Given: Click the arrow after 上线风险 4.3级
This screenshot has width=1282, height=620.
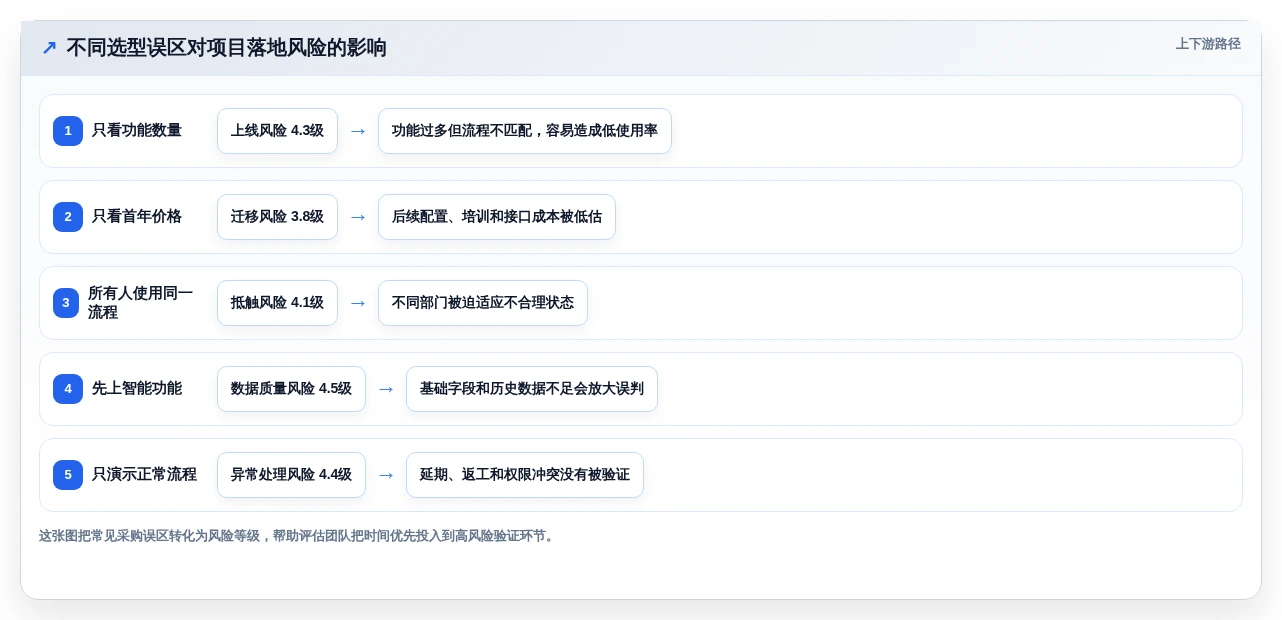Looking at the screenshot, I should tap(358, 131).
